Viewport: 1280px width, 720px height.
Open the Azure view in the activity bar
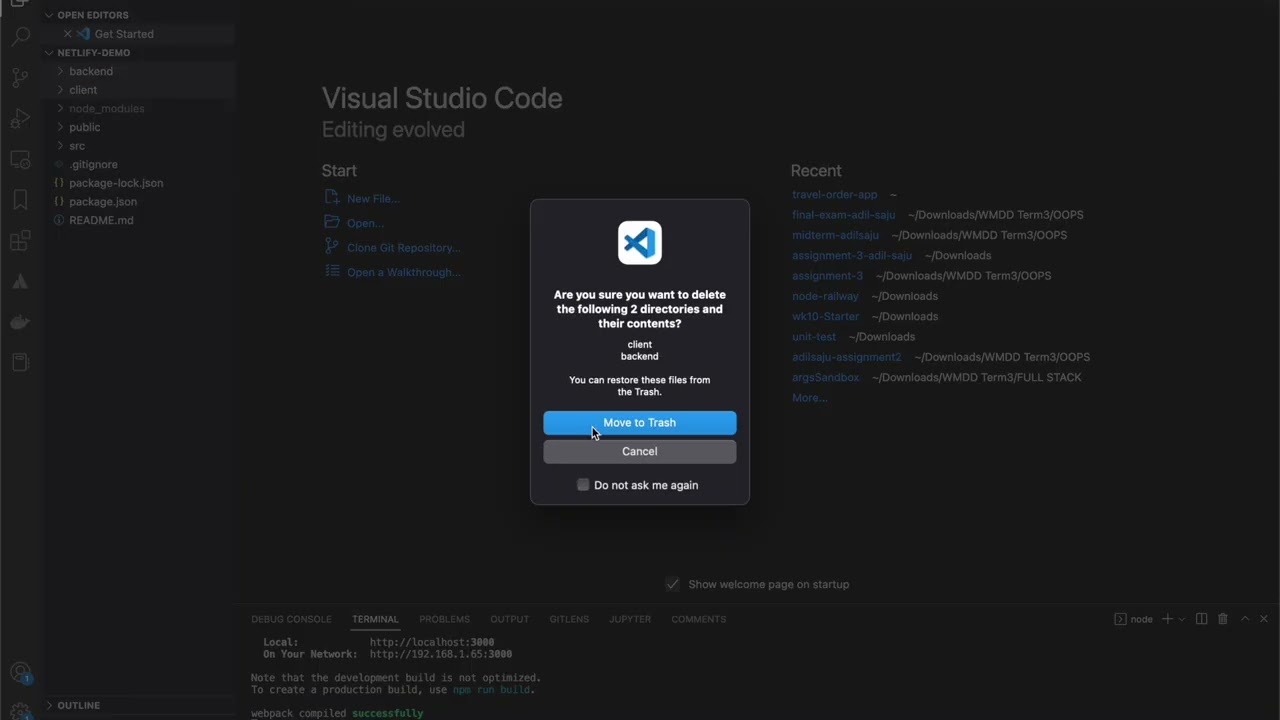(20, 282)
